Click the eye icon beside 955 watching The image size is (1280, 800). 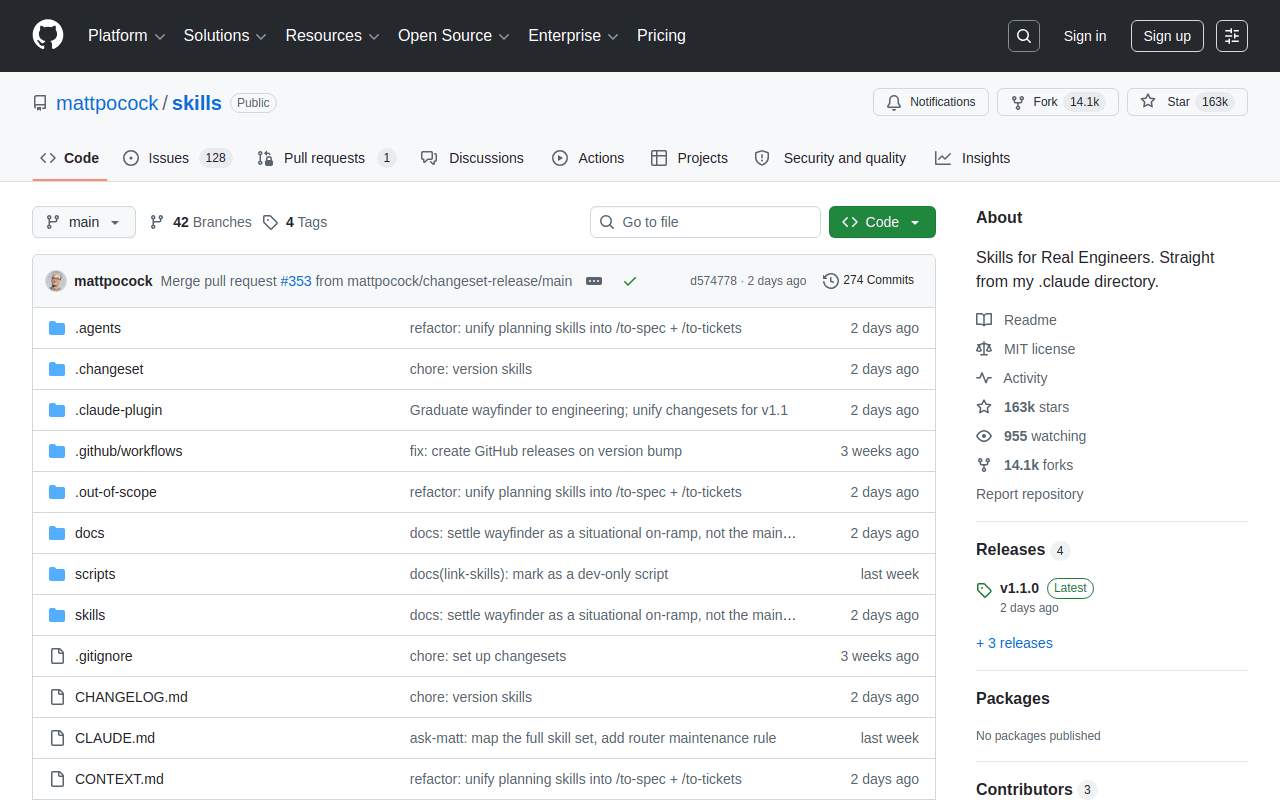point(984,436)
